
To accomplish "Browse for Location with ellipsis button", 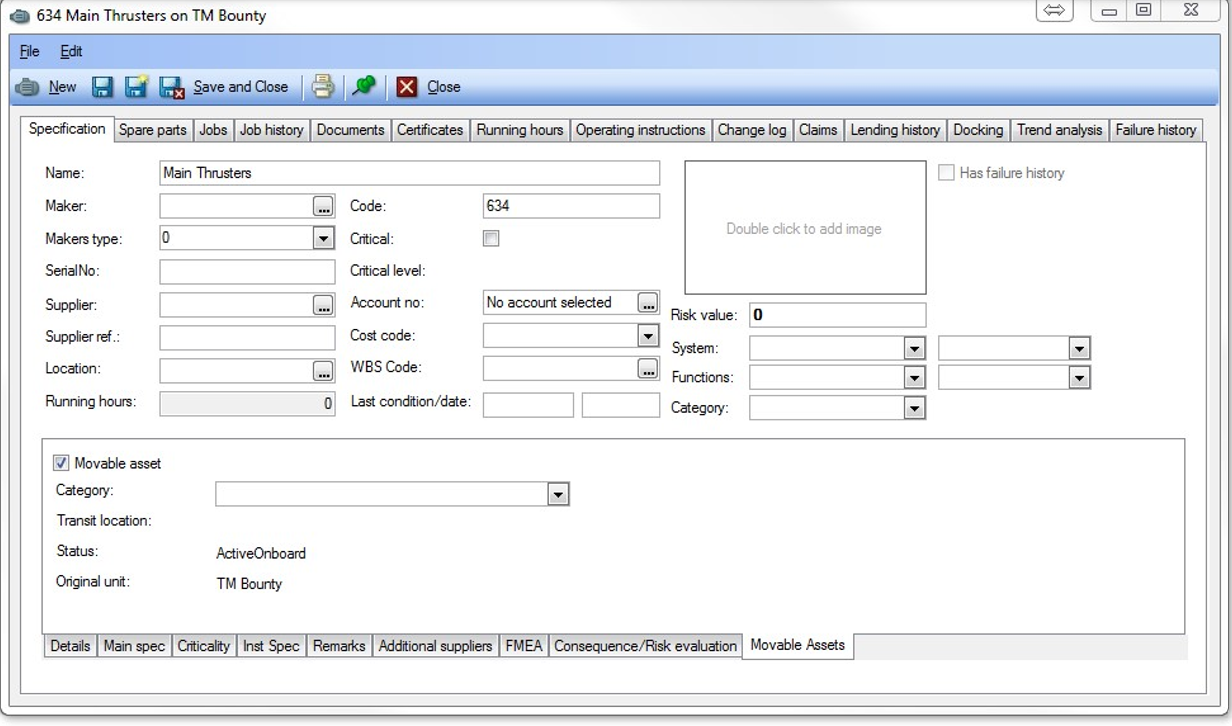I will pyautogui.click(x=322, y=371).
